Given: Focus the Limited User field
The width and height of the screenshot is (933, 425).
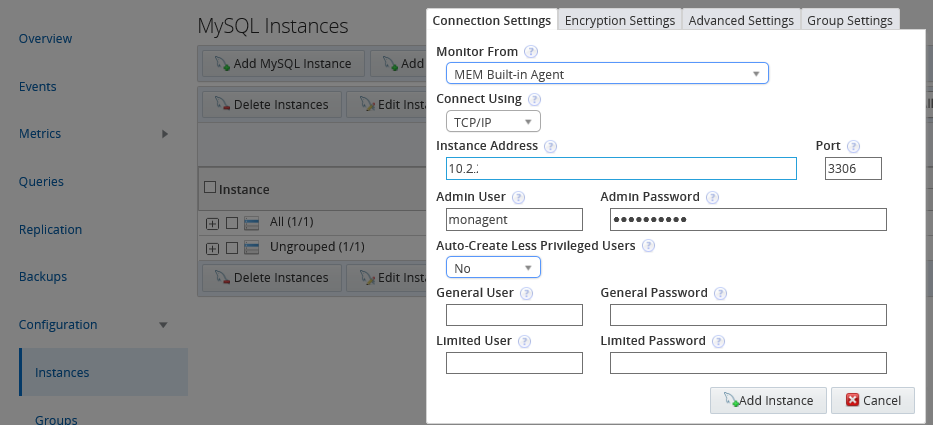Looking at the screenshot, I should coord(514,362).
